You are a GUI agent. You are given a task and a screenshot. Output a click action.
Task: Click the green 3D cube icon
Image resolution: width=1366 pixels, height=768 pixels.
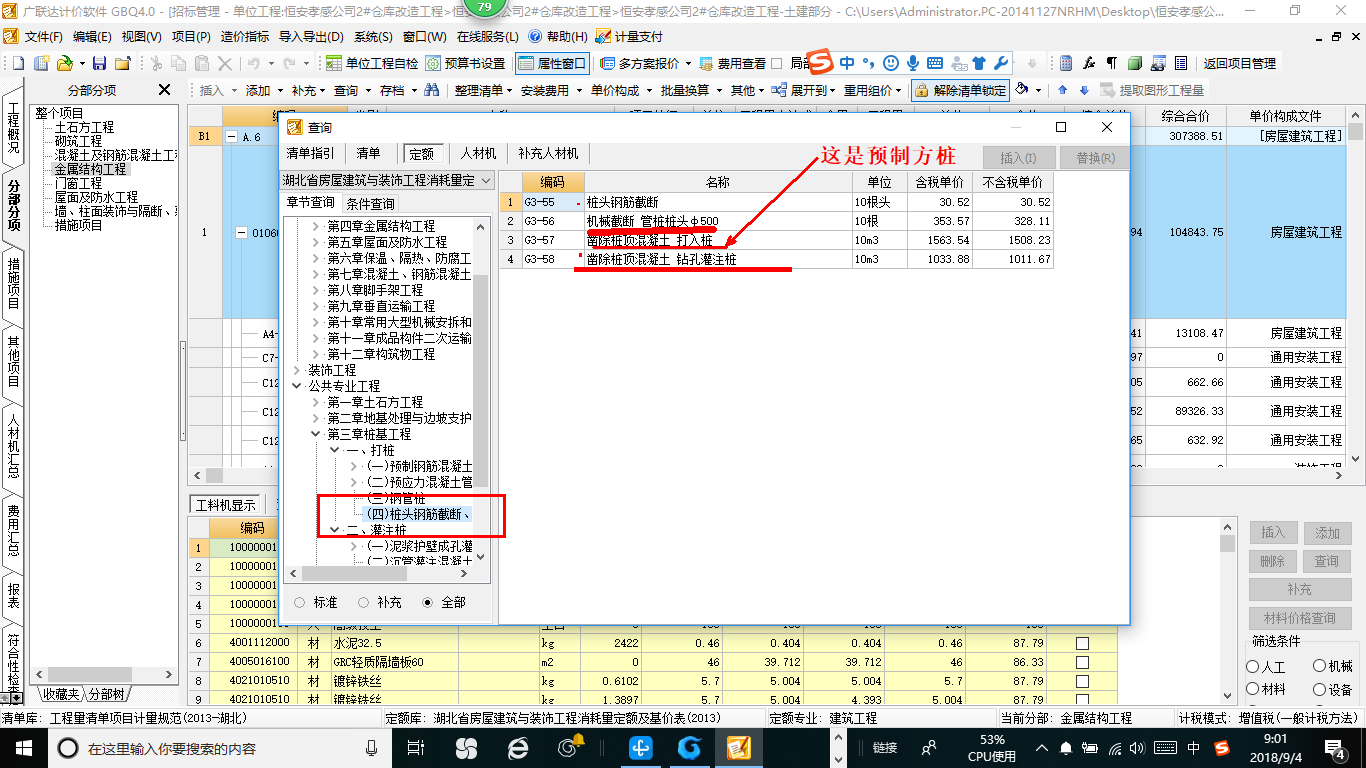[x=1134, y=63]
